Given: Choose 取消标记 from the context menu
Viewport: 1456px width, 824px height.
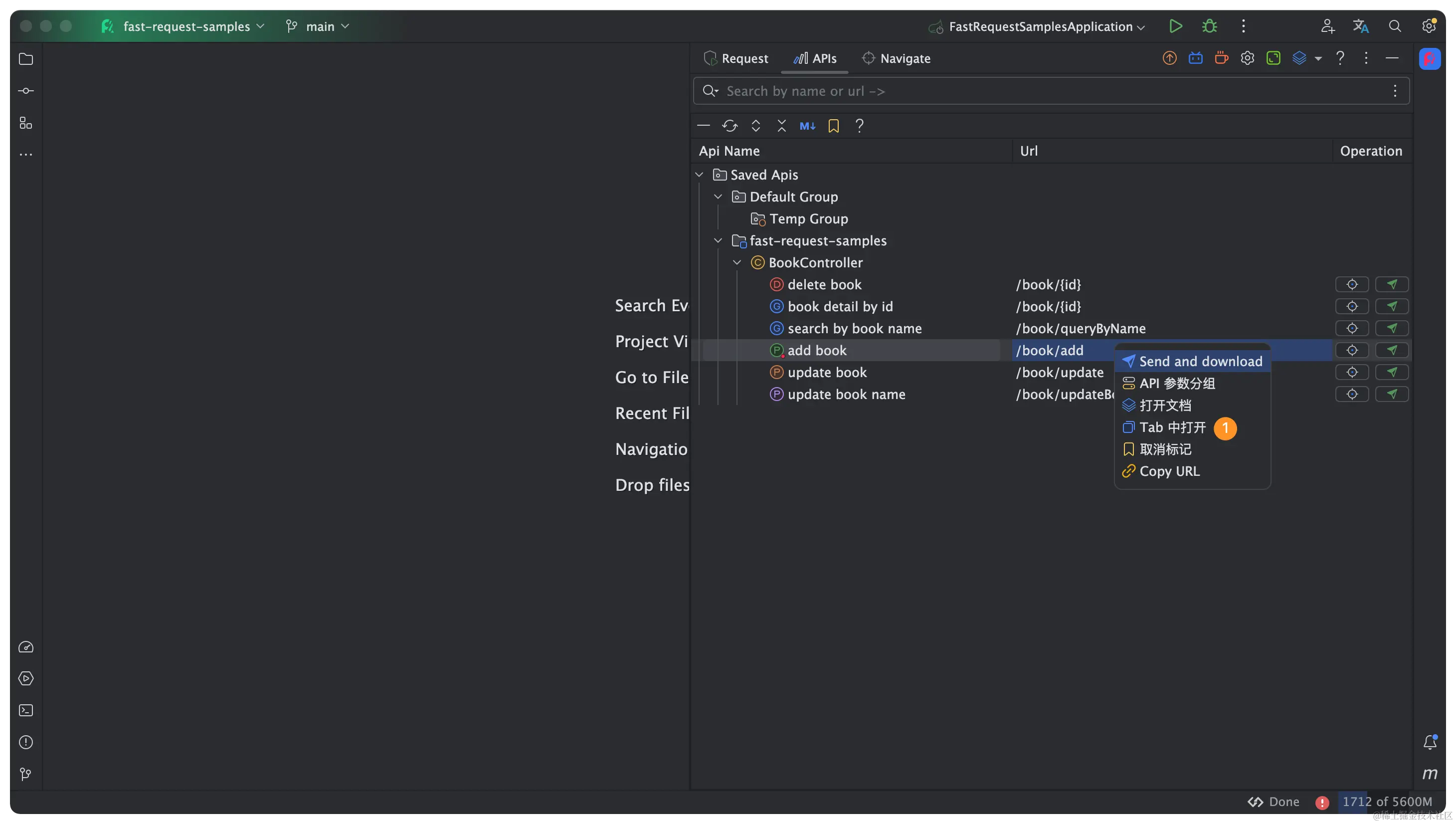Looking at the screenshot, I should 1192,449.
